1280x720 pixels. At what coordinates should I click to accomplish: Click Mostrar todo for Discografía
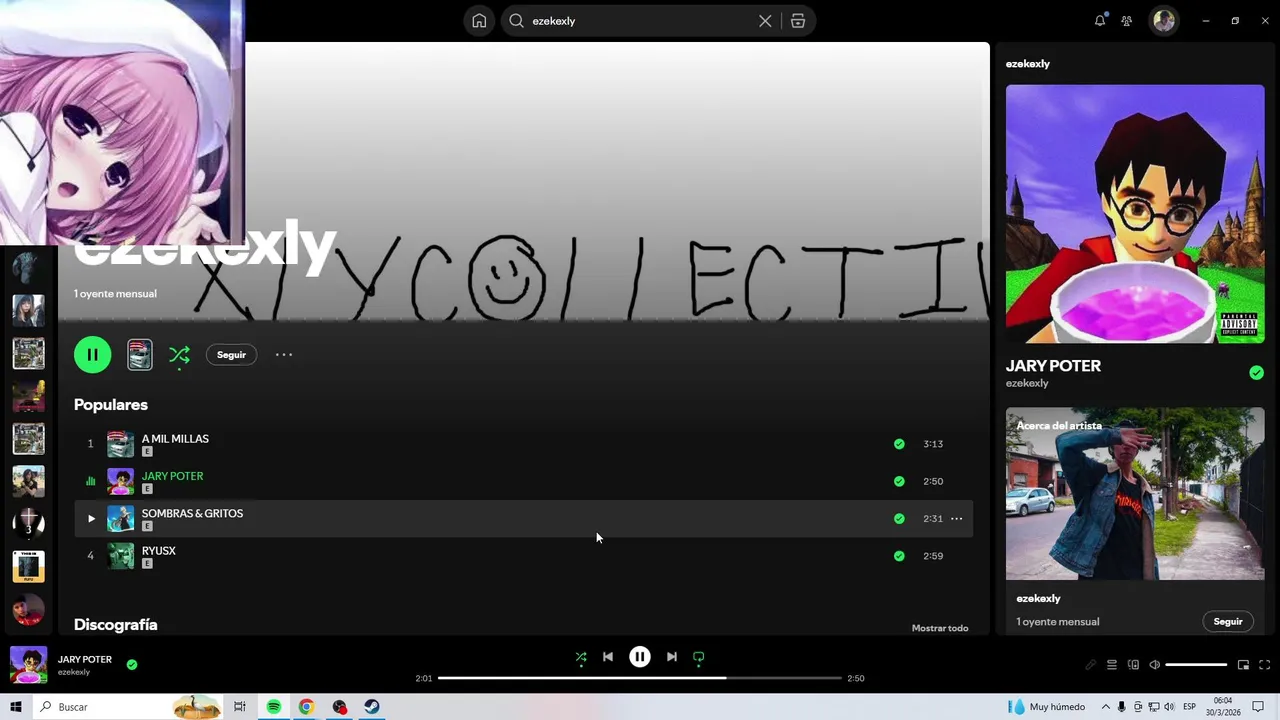coord(940,628)
